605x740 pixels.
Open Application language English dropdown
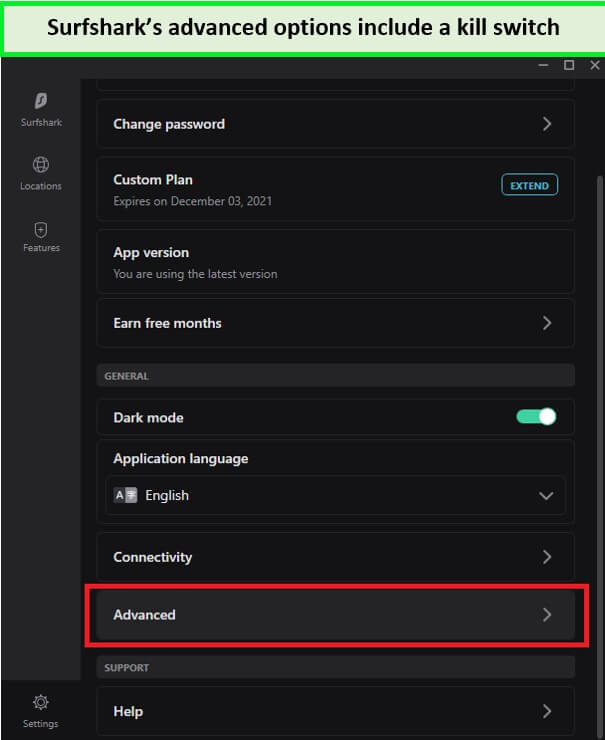[335, 495]
